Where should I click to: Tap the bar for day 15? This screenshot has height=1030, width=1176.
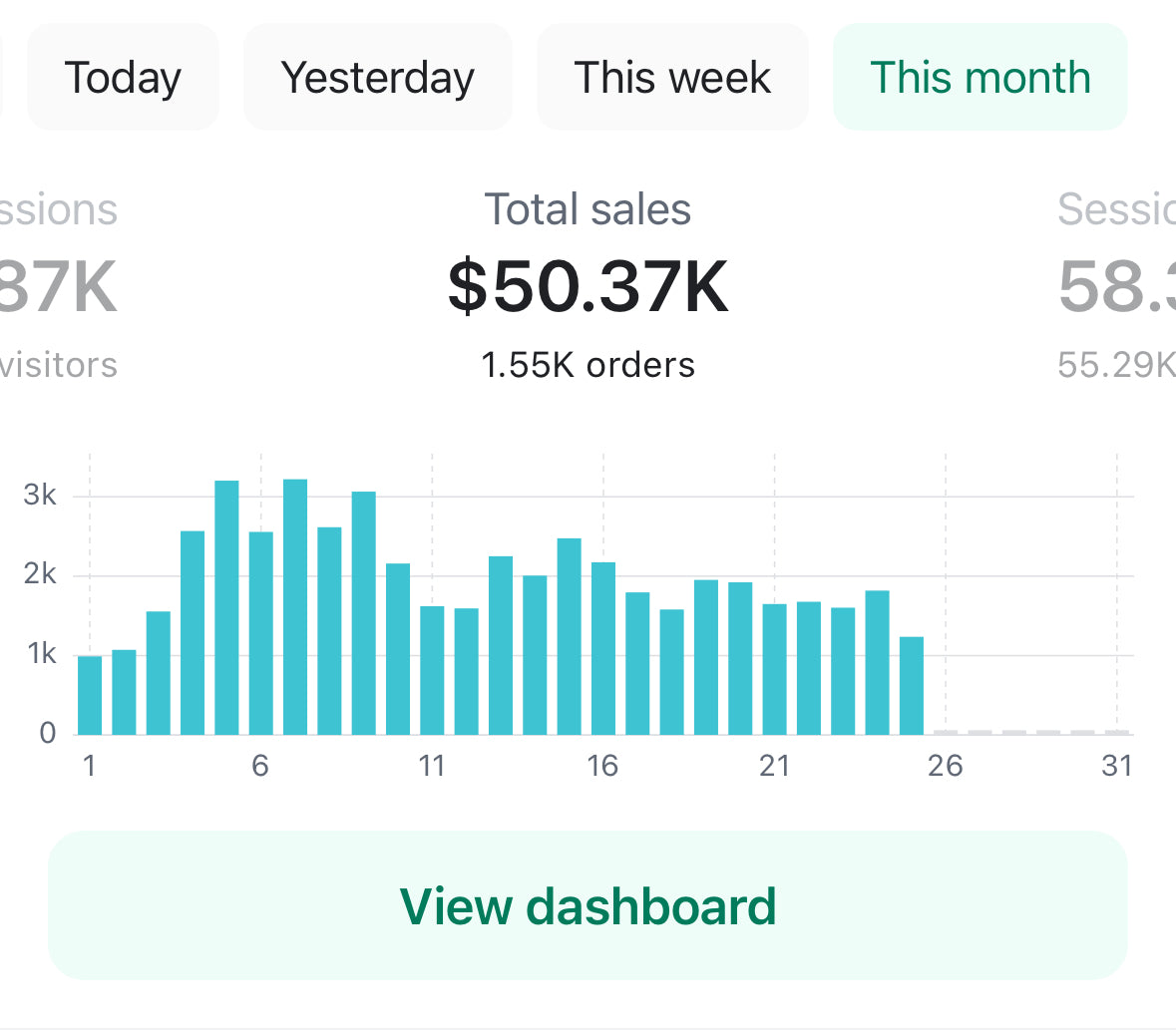coord(569,636)
